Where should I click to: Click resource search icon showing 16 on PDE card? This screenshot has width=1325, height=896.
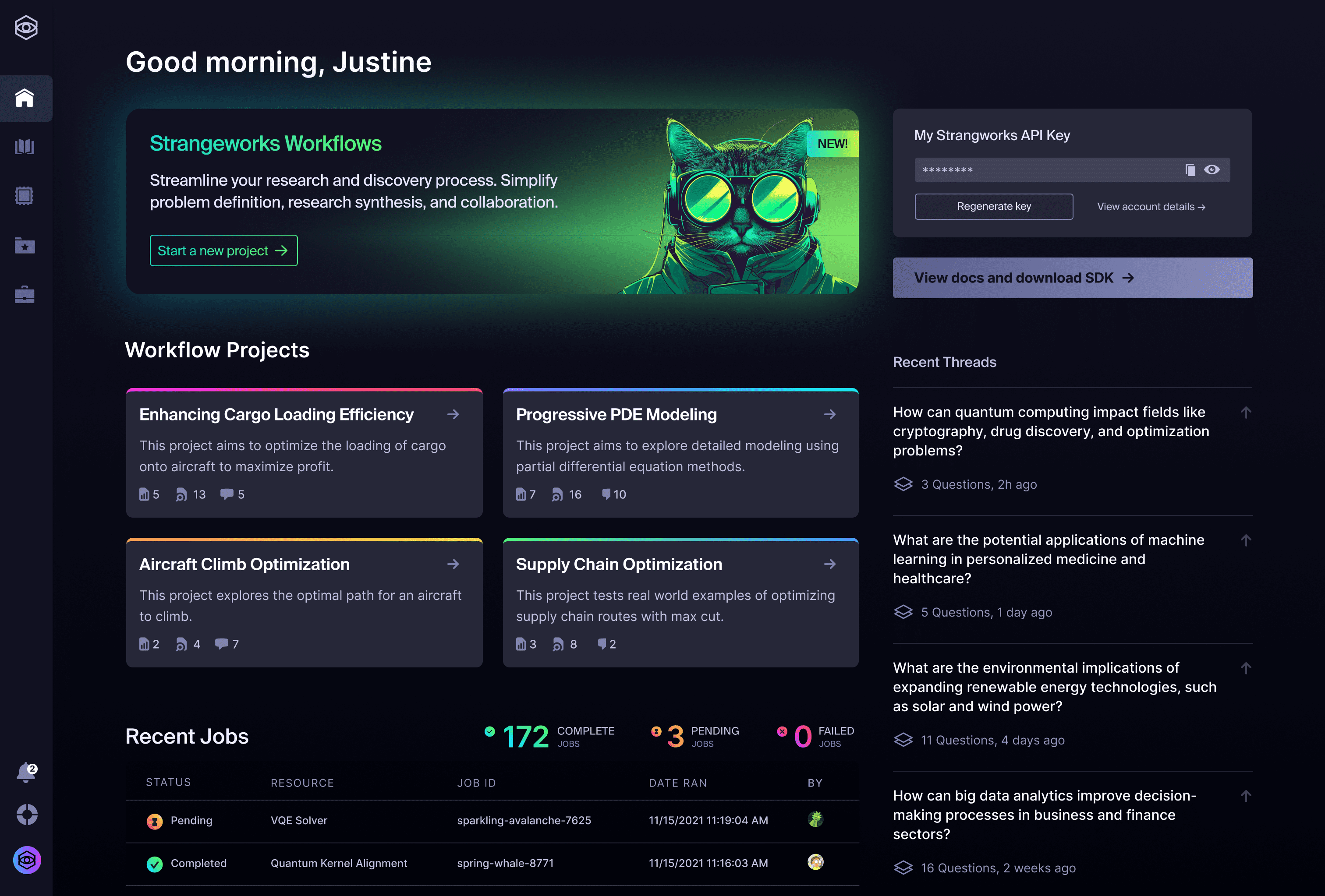pyautogui.click(x=558, y=495)
